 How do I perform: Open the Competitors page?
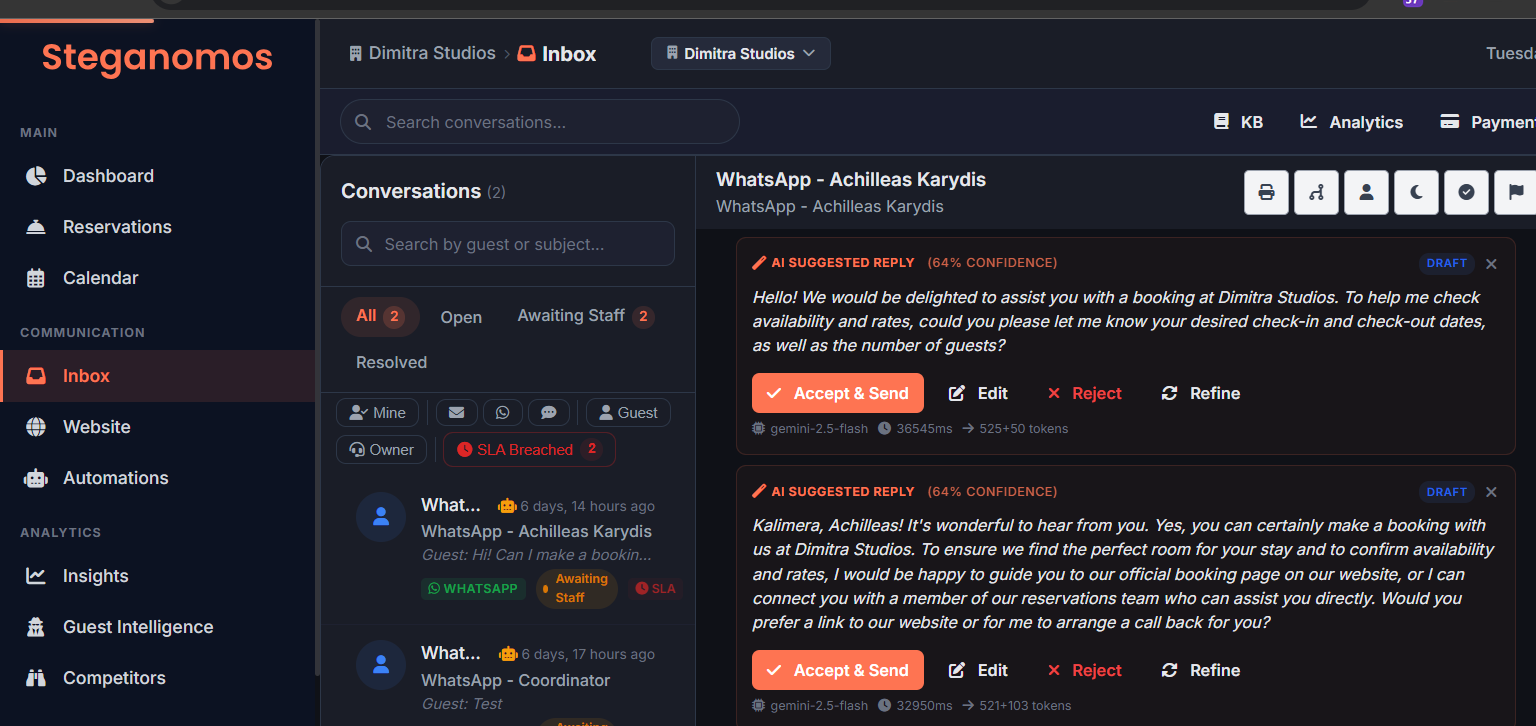tap(158, 678)
